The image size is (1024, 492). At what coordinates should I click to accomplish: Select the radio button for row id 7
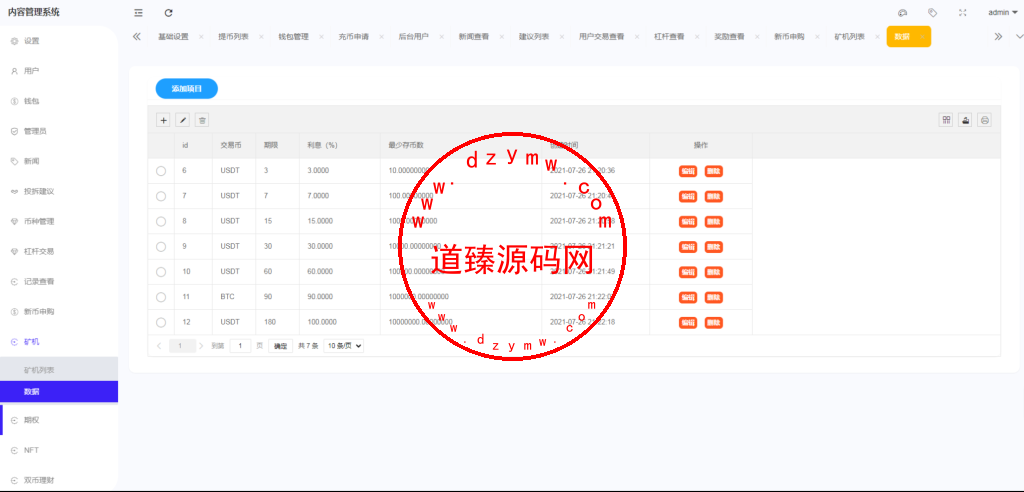pyautogui.click(x=161, y=196)
